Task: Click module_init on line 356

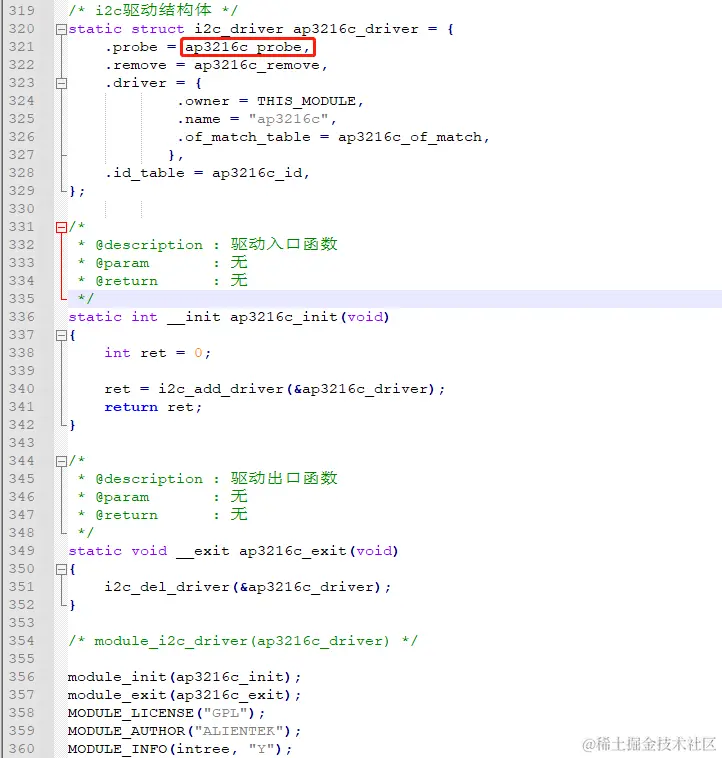Action: point(117,677)
